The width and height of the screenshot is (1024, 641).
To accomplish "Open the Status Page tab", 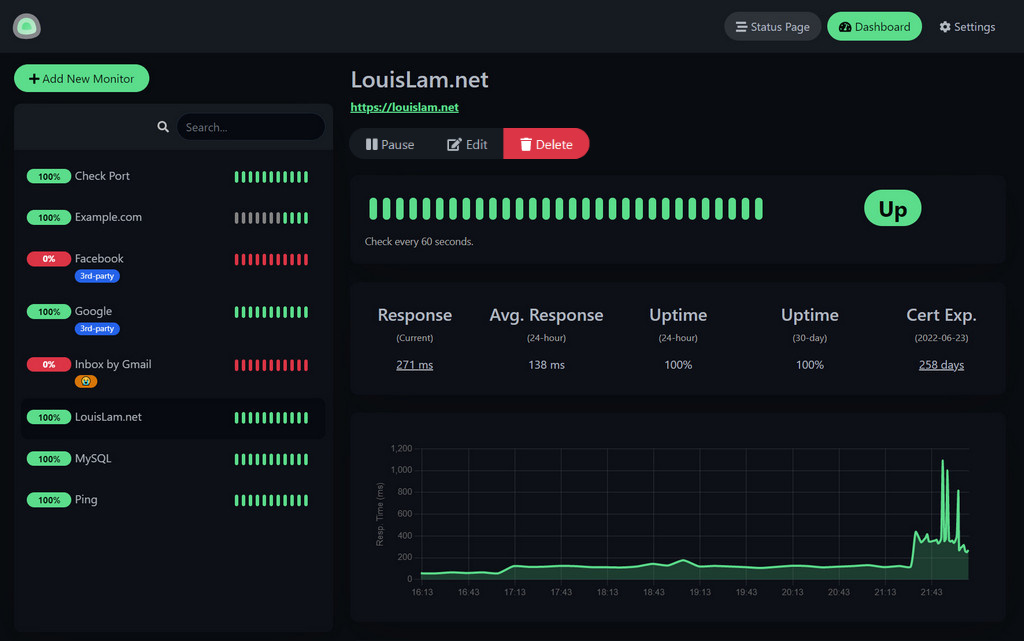I will (x=772, y=27).
